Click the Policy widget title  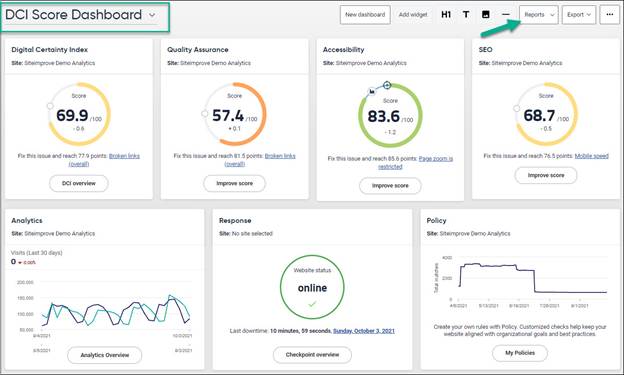[436, 221]
